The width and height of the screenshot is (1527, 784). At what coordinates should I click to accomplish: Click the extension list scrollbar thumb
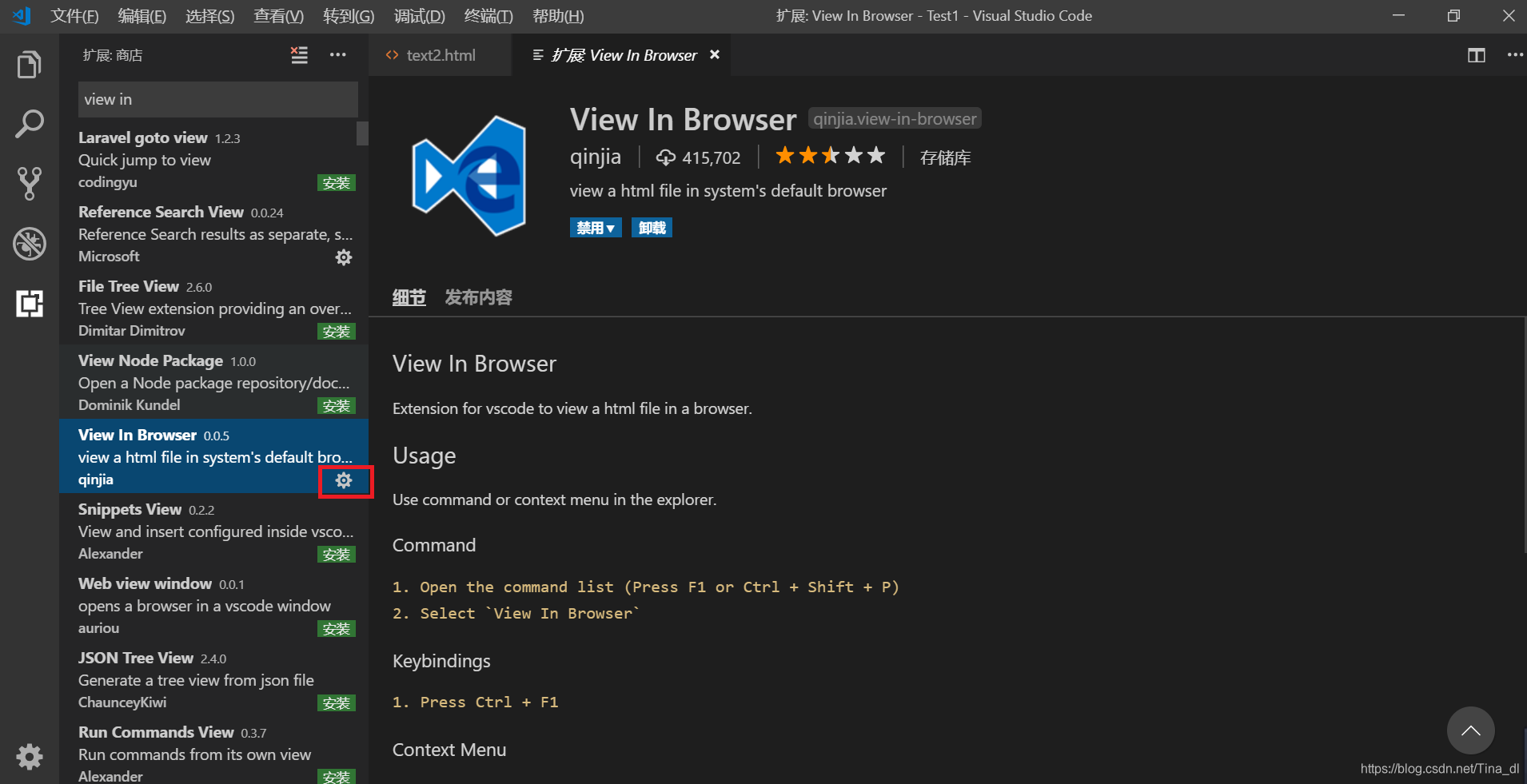pyautogui.click(x=362, y=133)
